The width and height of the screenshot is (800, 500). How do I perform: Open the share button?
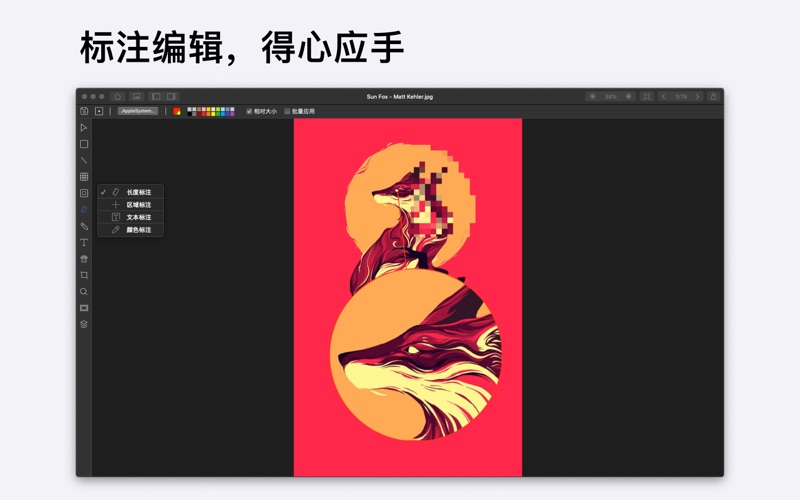[x=713, y=96]
